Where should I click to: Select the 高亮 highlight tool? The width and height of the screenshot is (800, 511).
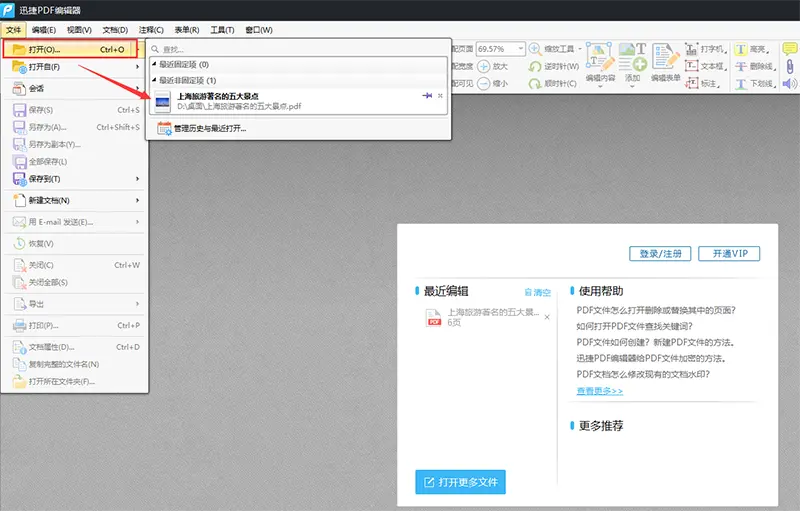coord(752,49)
